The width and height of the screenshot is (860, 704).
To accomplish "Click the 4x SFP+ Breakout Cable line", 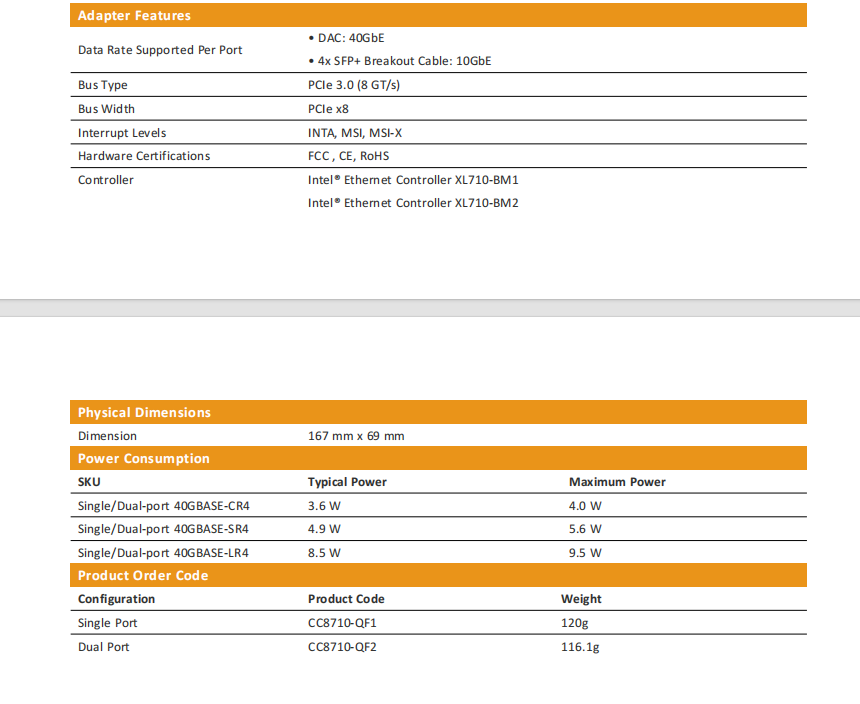I will tap(400, 61).
